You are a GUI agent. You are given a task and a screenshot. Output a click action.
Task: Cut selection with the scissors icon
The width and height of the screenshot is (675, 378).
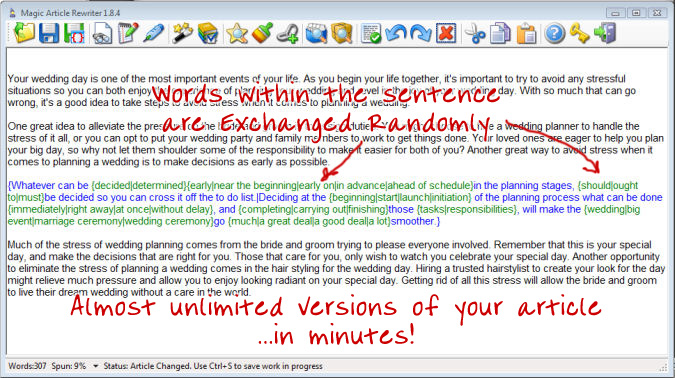(x=475, y=33)
